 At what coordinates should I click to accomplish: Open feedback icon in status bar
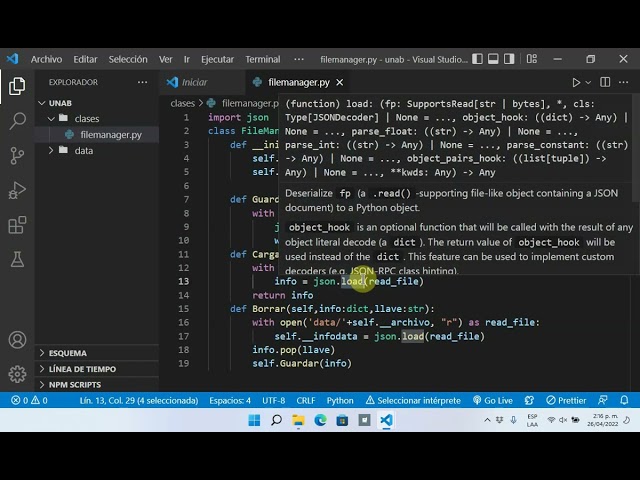[603, 400]
